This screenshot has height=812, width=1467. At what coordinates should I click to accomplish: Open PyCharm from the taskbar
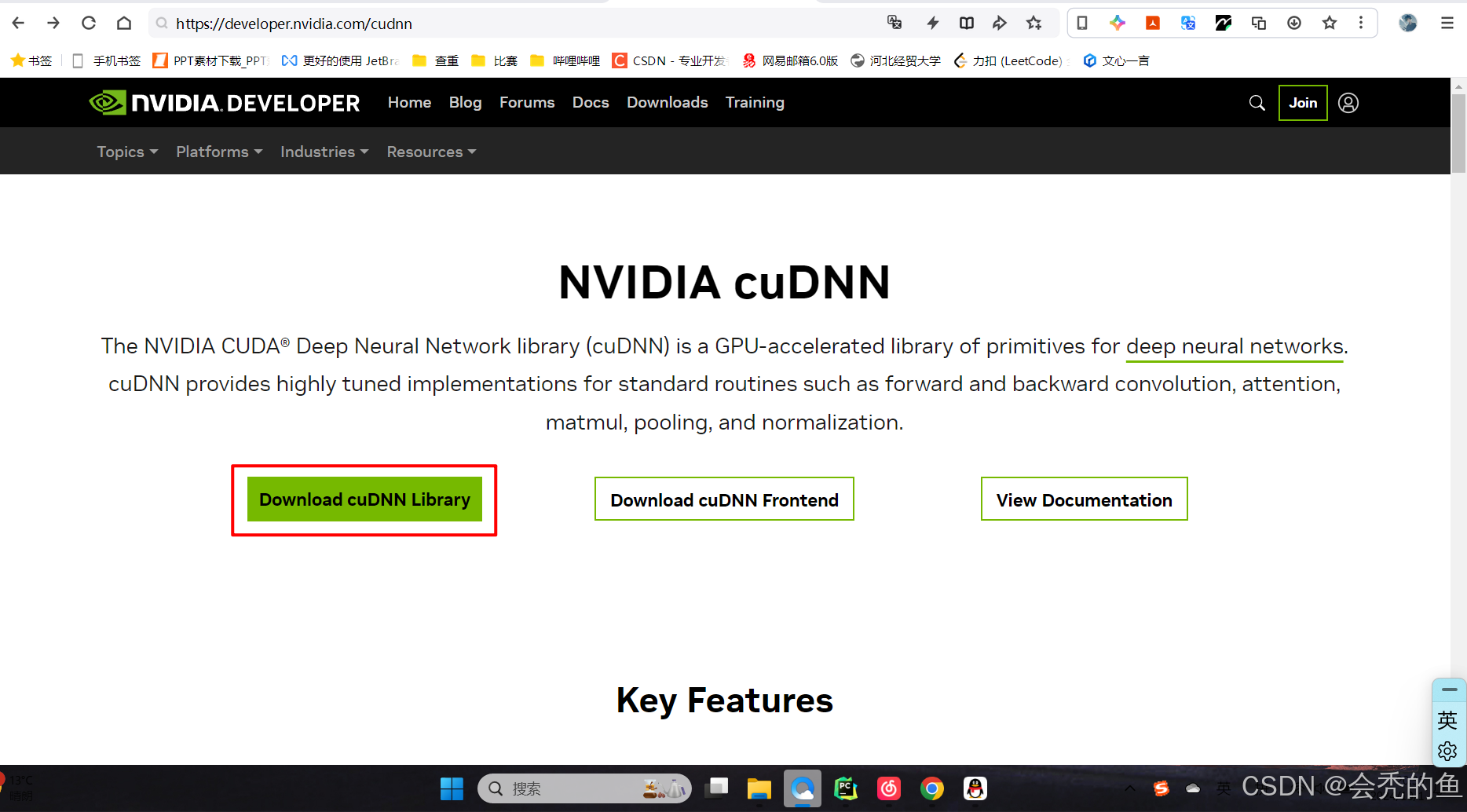846,788
